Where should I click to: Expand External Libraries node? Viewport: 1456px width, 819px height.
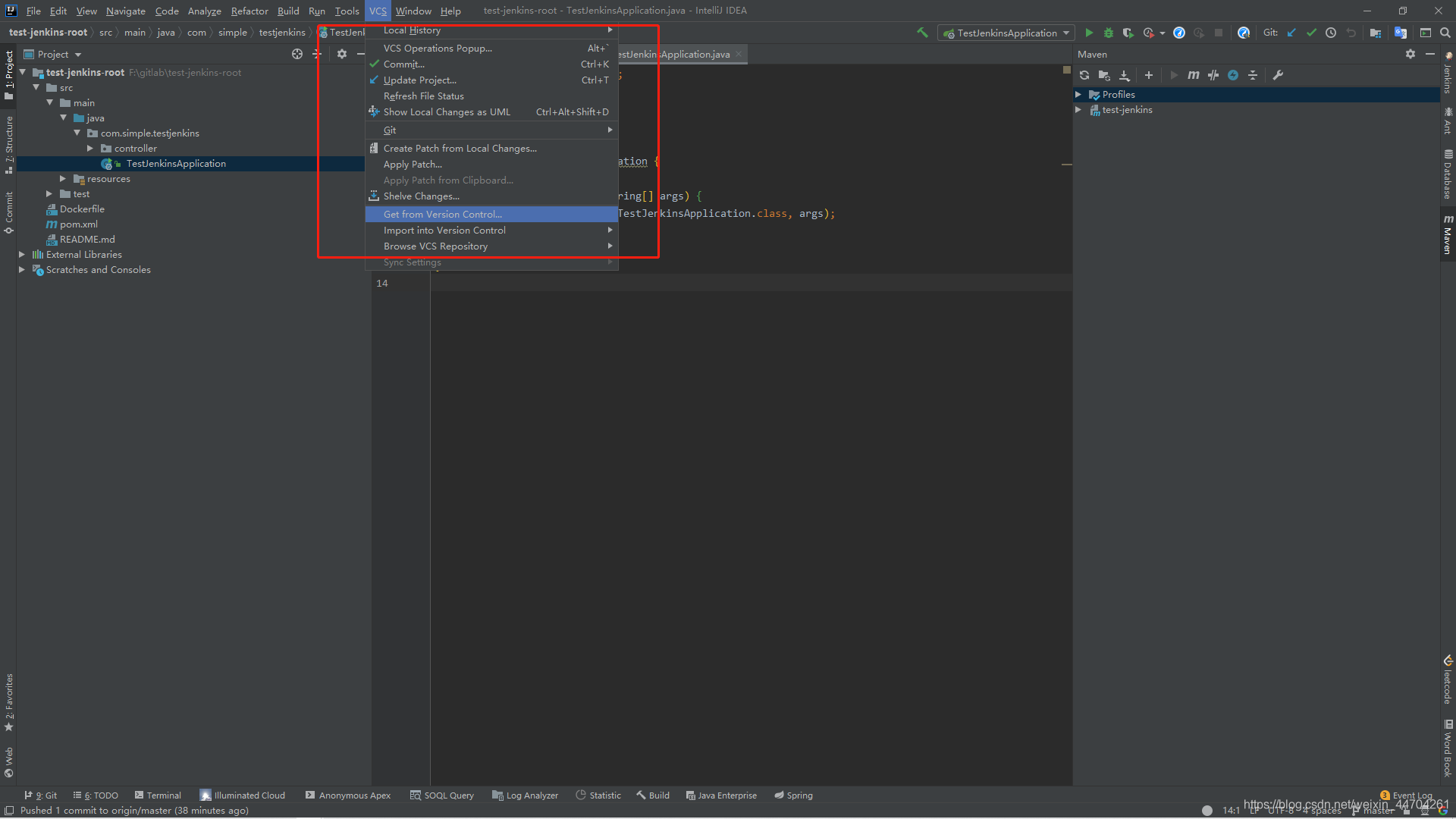click(x=22, y=254)
